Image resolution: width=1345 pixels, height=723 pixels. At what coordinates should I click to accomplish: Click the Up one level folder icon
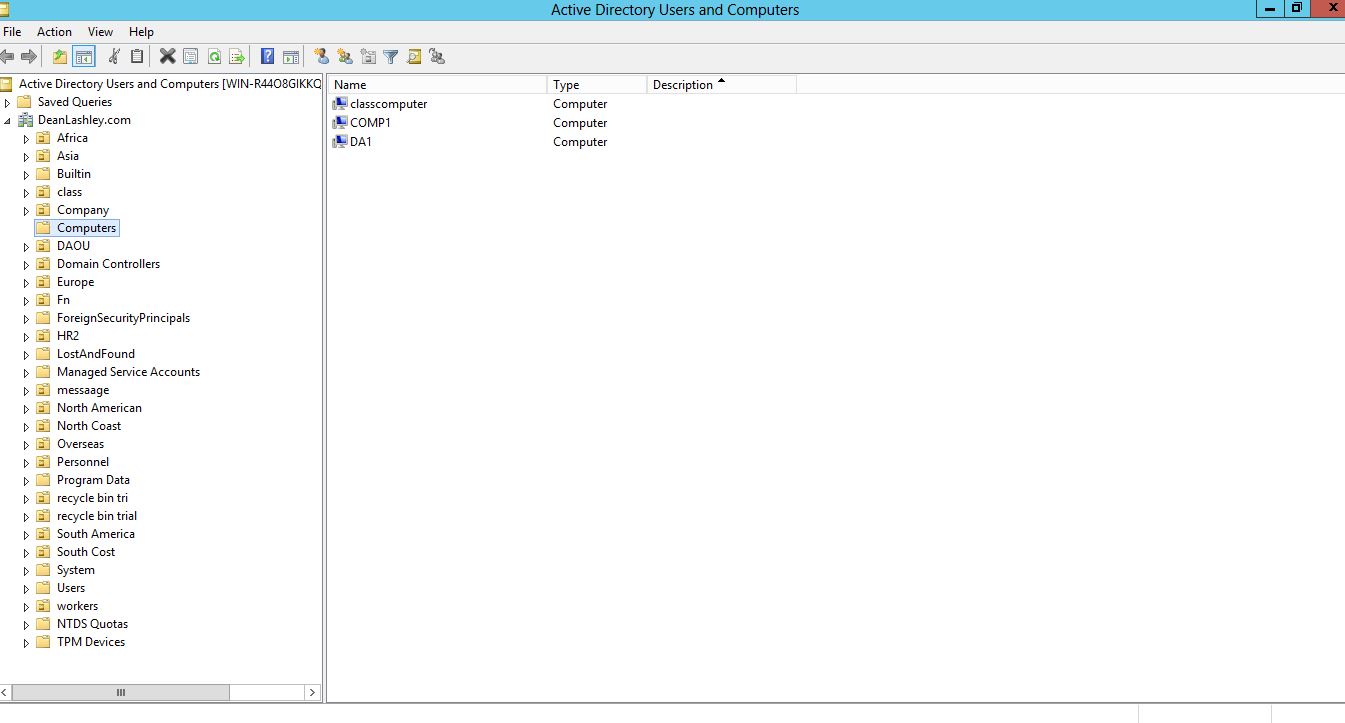coord(60,57)
